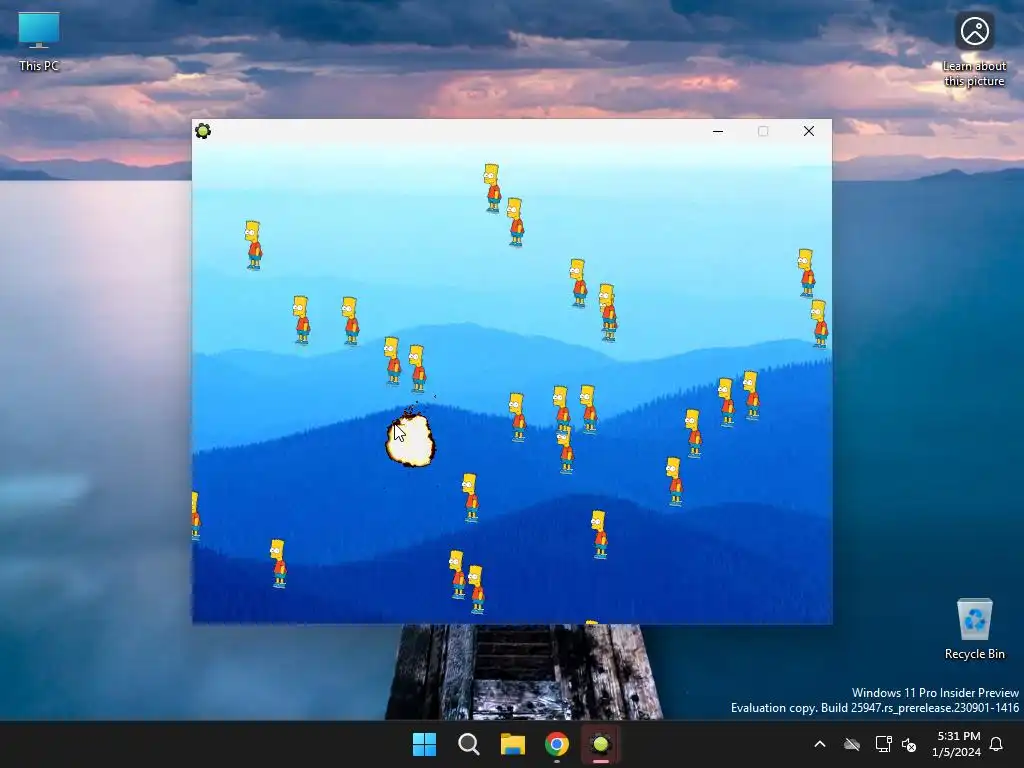
Task: Open the Windows Start menu
Action: click(x=424, y=744)
